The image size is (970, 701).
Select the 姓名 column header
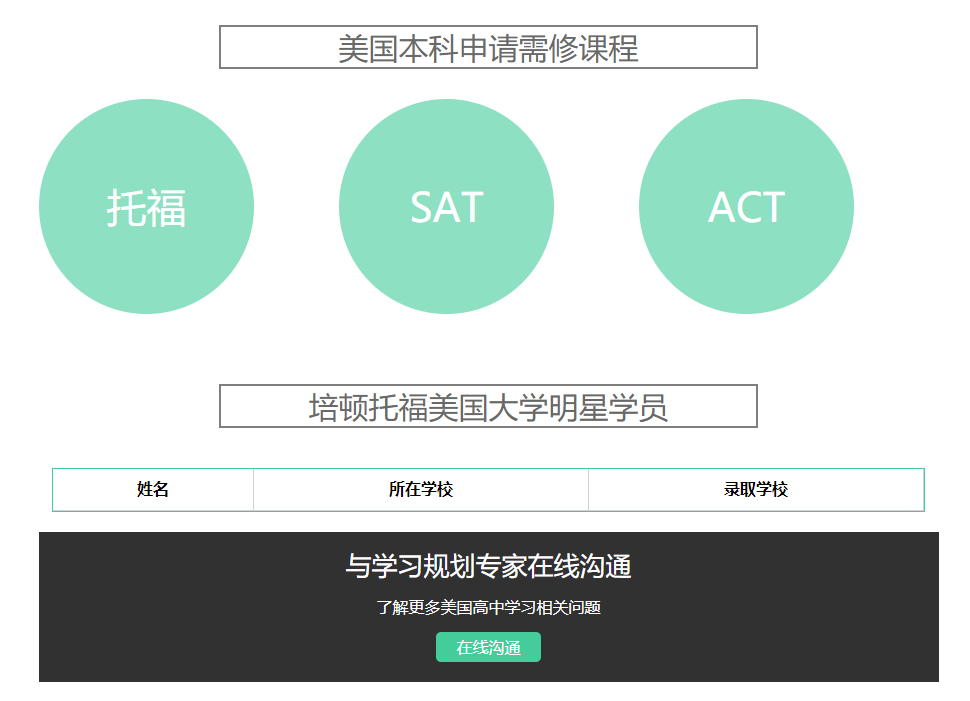153,490
